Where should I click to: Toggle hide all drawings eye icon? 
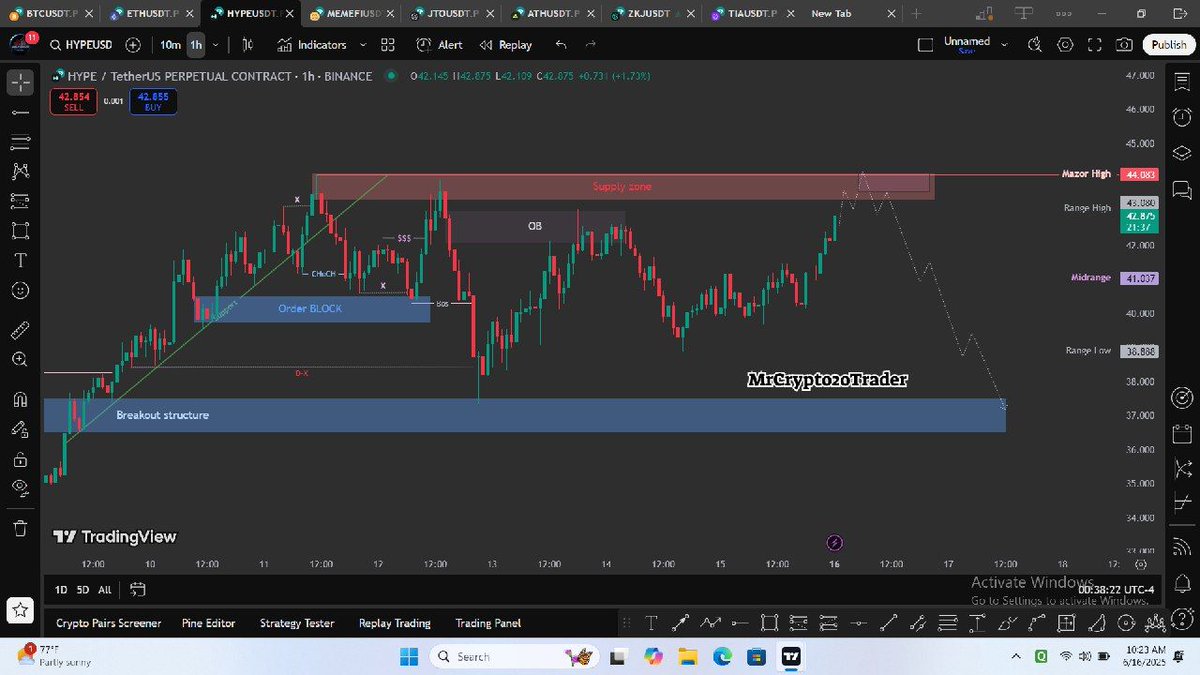[20, 488]
